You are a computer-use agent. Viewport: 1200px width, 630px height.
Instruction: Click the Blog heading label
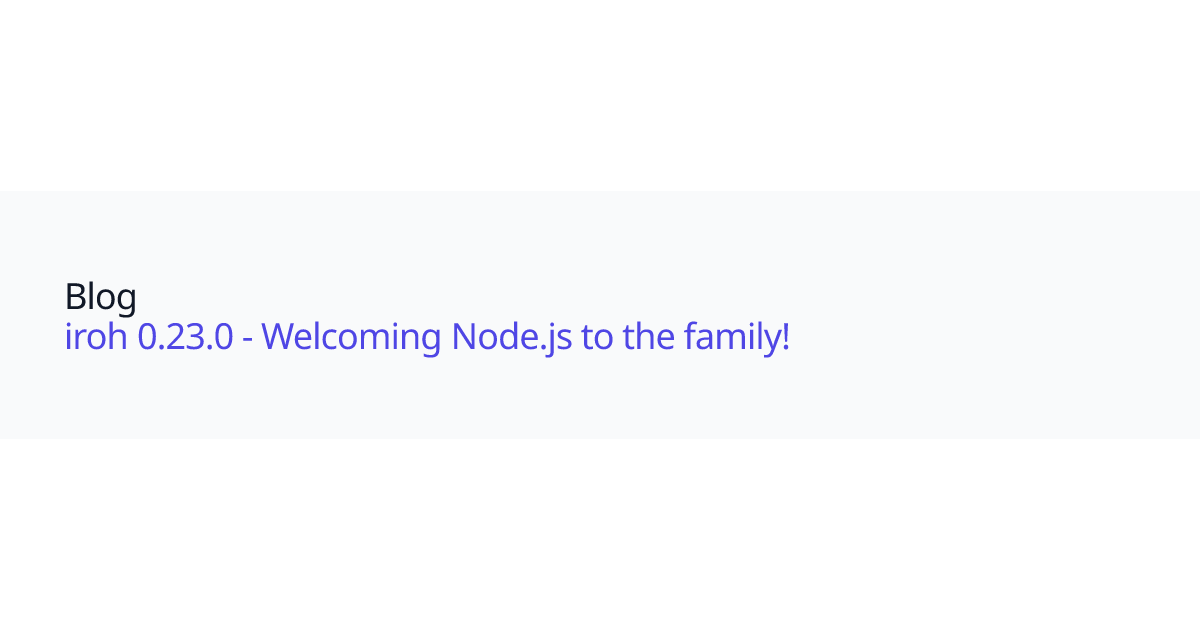[x=101, y=296]
